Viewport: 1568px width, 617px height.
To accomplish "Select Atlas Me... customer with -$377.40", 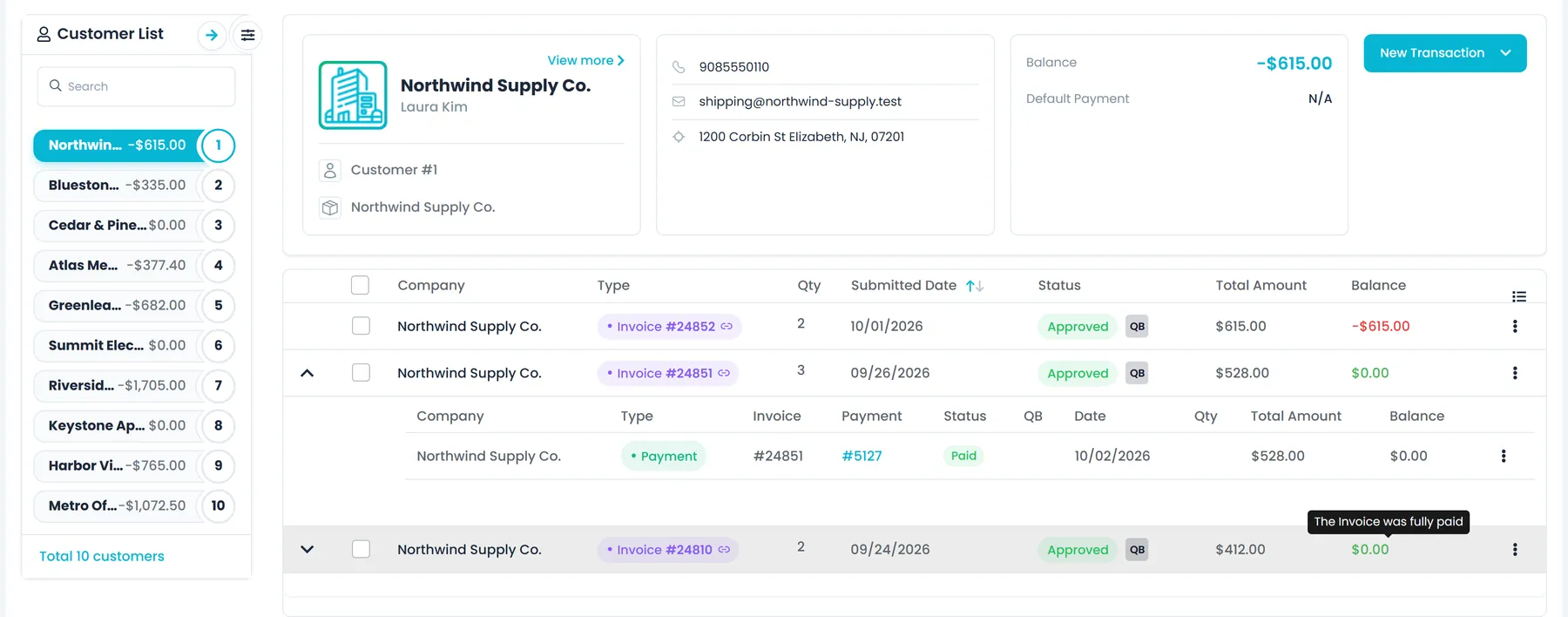I will point(134,266).
